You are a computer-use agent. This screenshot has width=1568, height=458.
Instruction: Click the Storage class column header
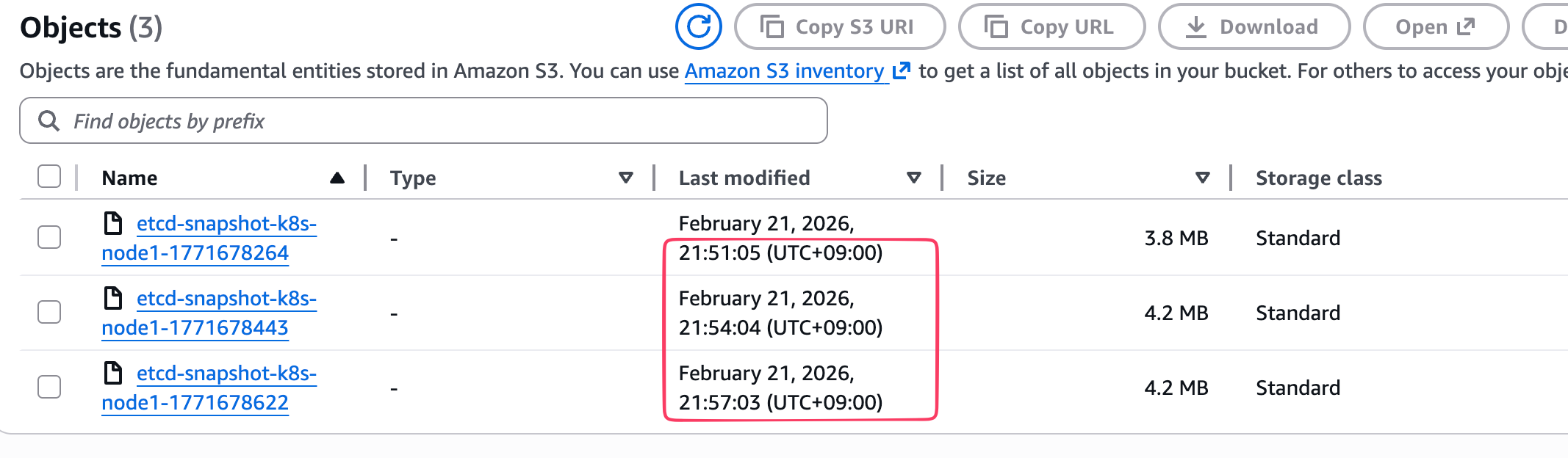tap(1318, 178)
